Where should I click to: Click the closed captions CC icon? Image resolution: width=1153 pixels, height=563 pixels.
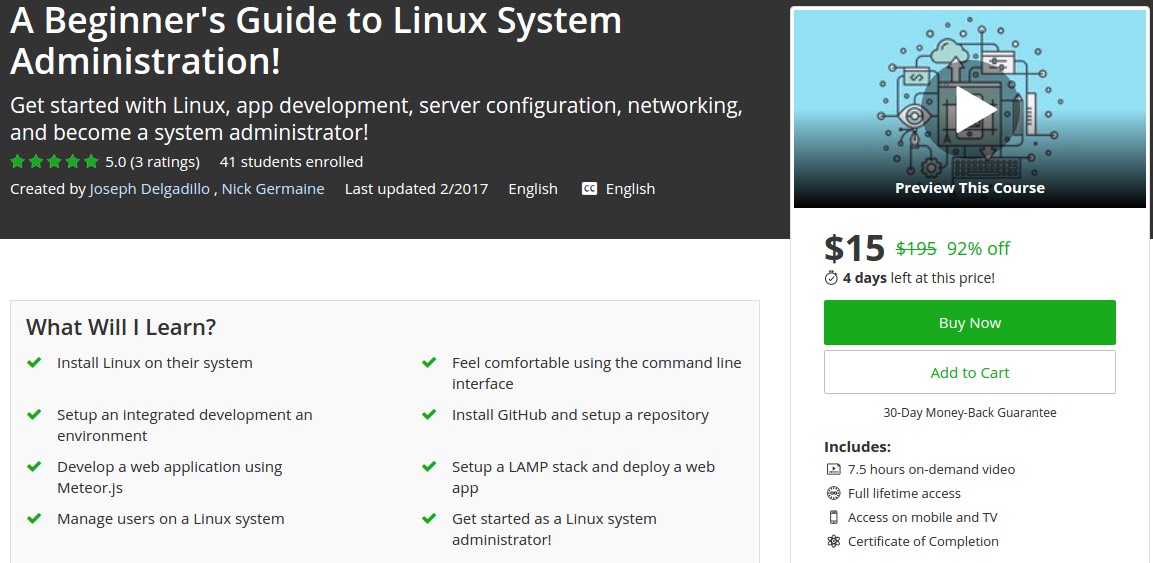point(589,189)
